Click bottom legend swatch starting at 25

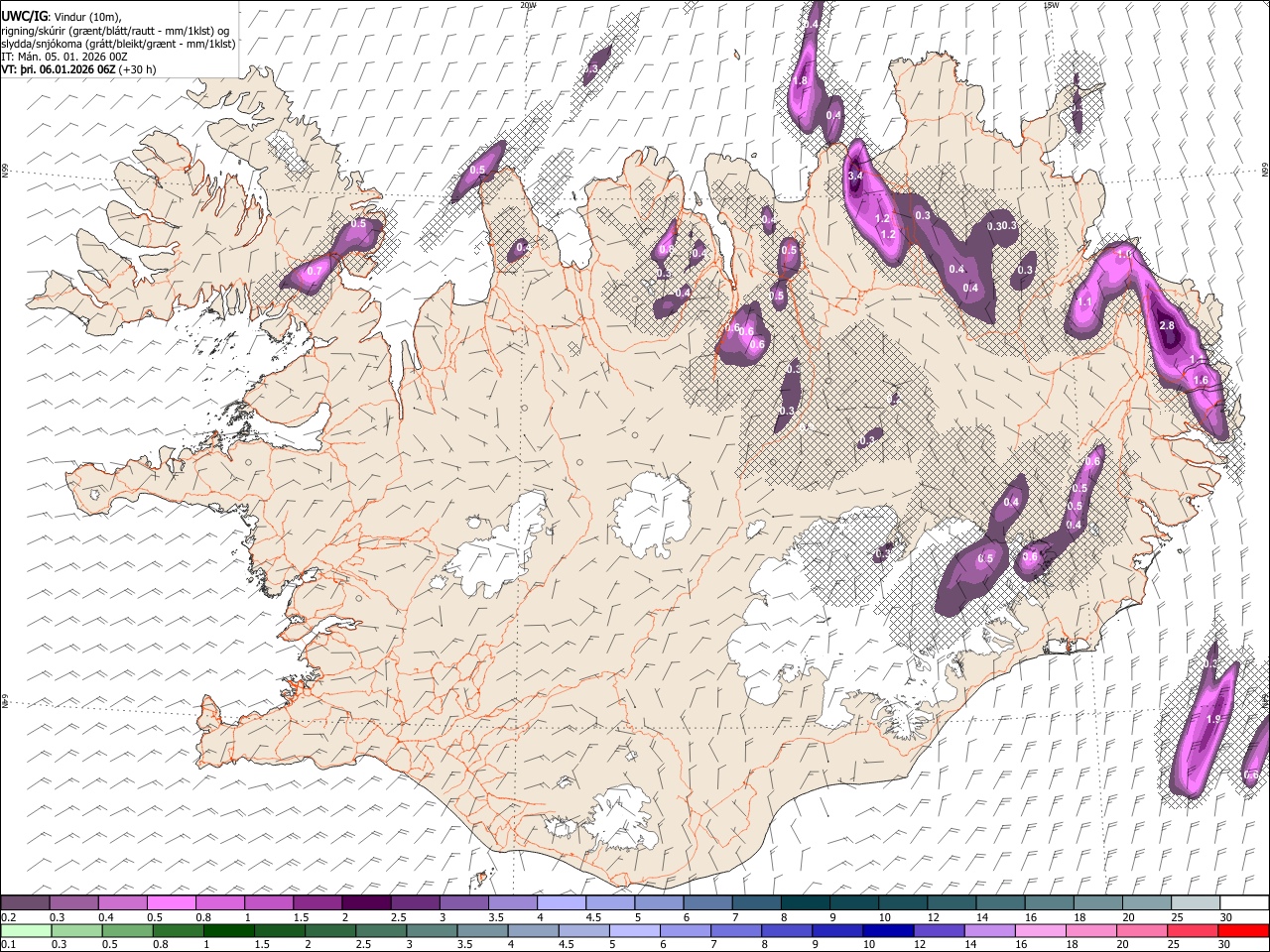tap(1193, 930)
